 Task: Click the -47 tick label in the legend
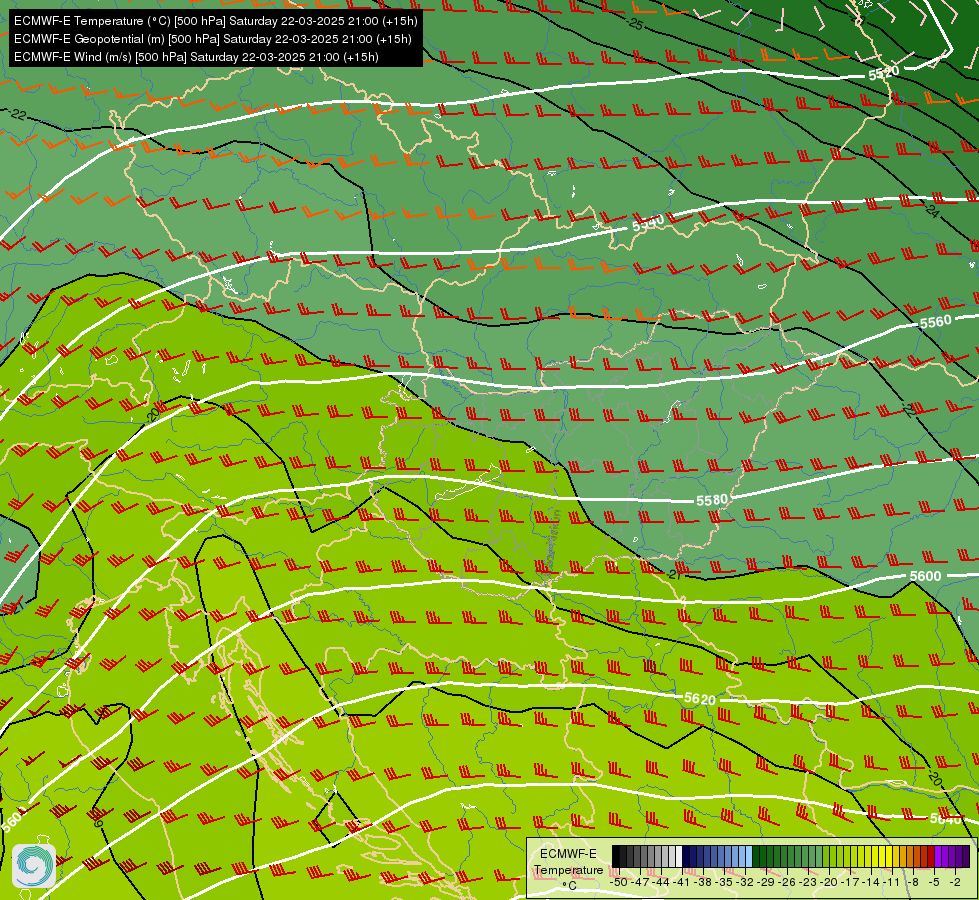pos(641,883)
